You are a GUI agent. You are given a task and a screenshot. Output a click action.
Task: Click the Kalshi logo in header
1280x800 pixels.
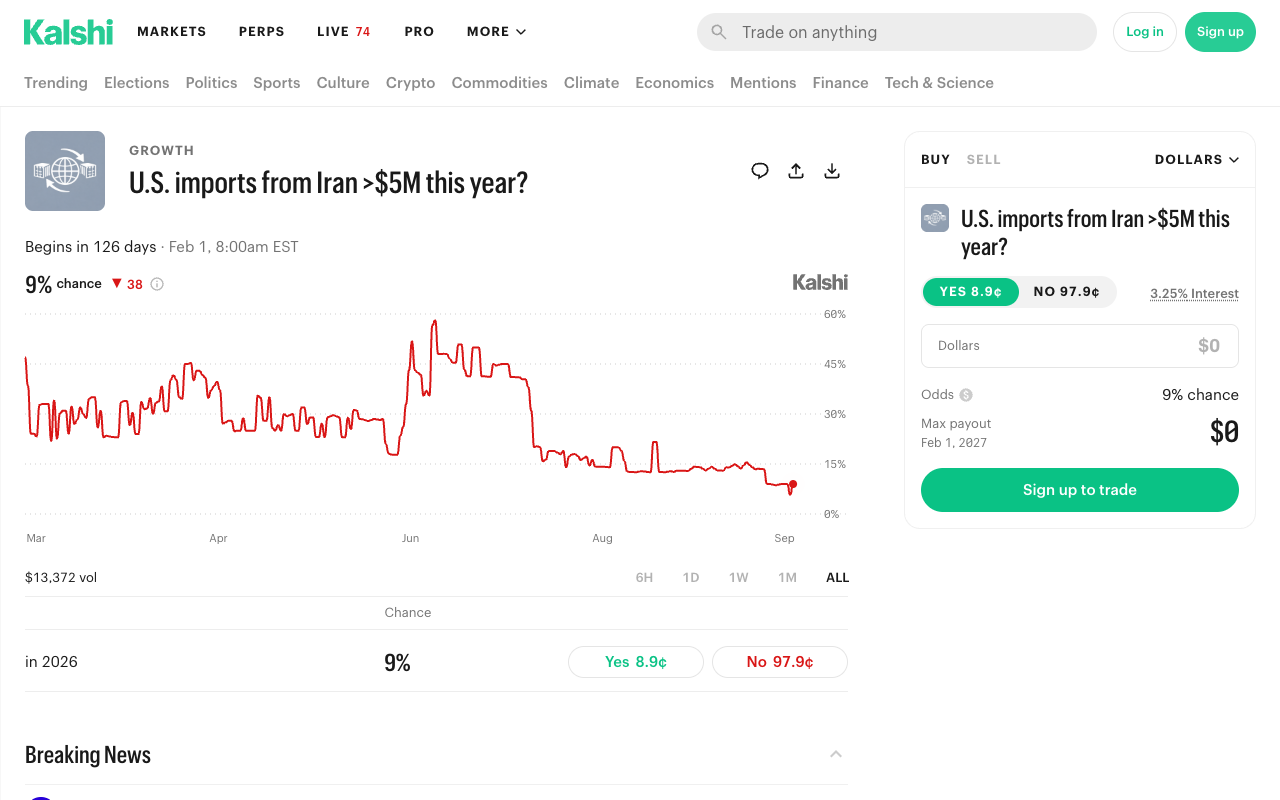coord(68,32)
